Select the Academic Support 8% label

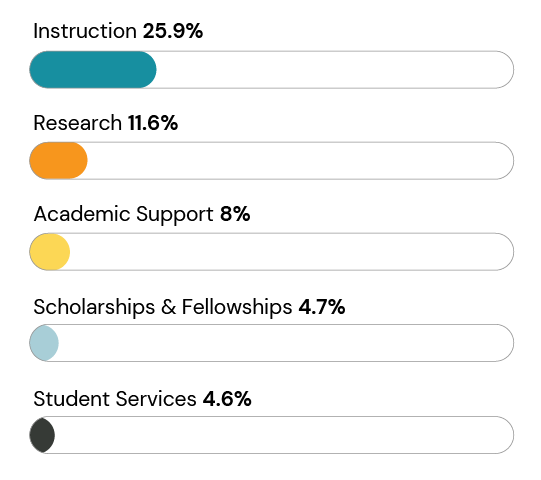coord(142,215)
